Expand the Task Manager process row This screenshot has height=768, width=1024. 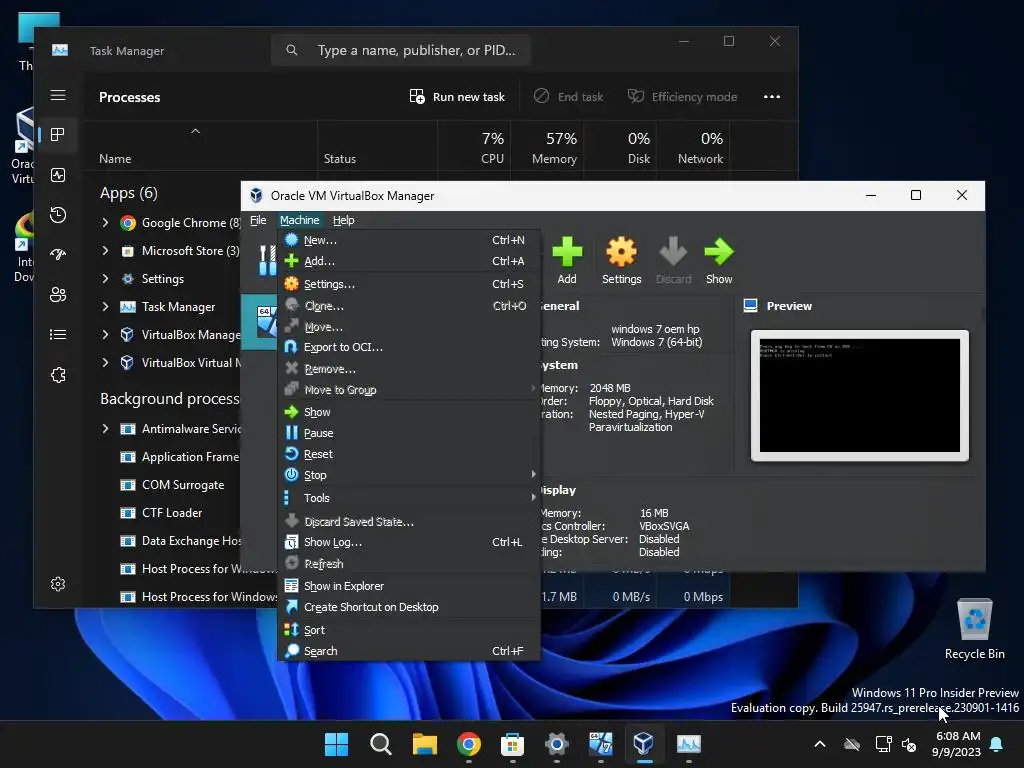[105, 306]
